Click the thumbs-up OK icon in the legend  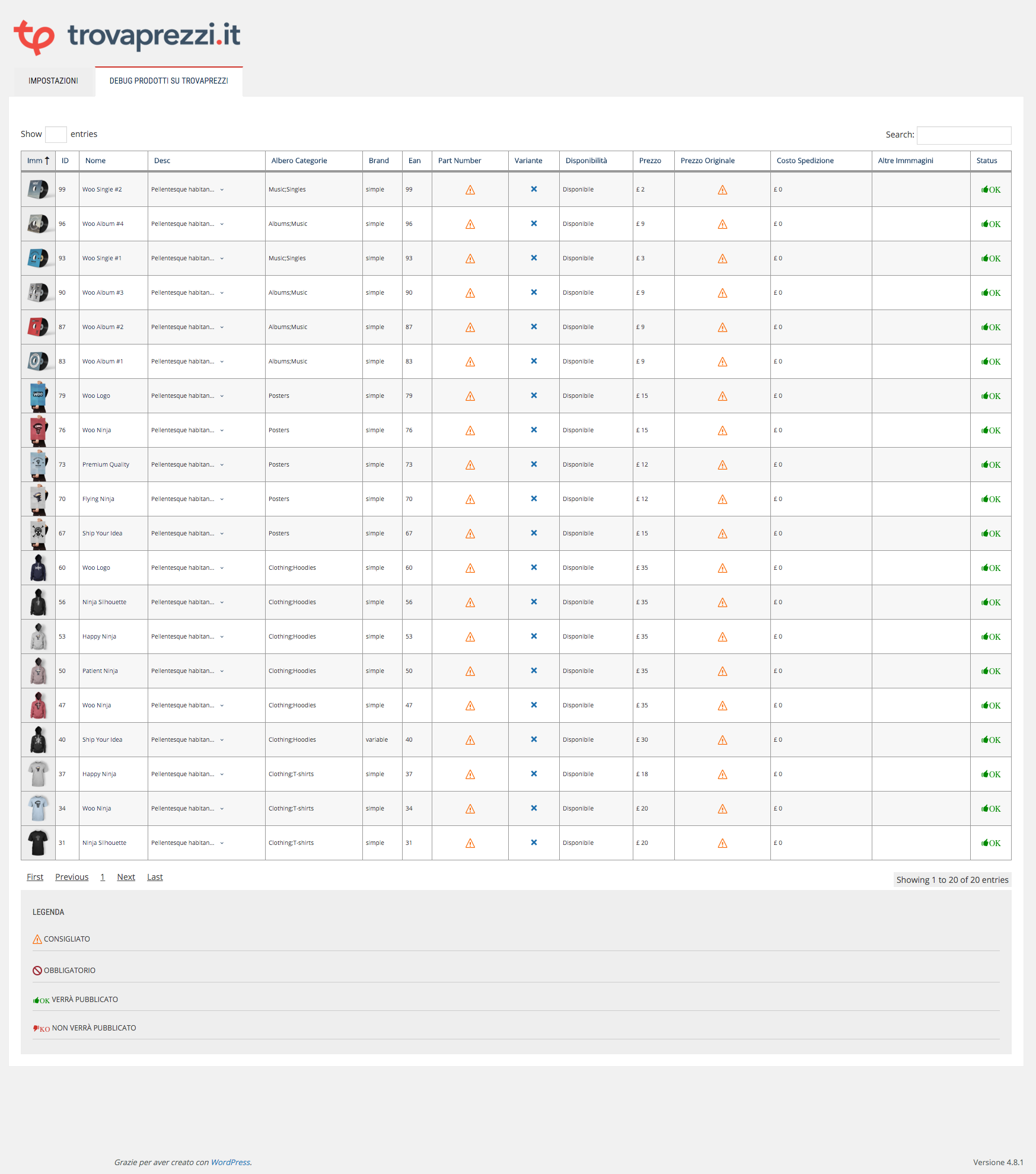pos(42,1000)
